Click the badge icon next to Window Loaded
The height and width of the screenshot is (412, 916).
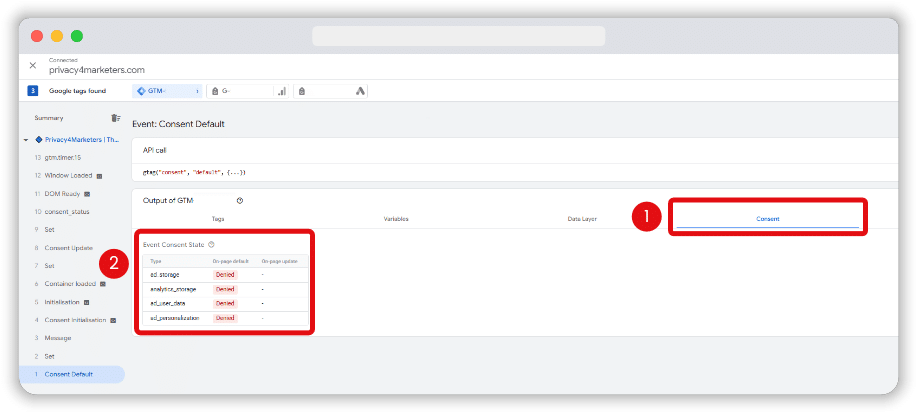99,175
